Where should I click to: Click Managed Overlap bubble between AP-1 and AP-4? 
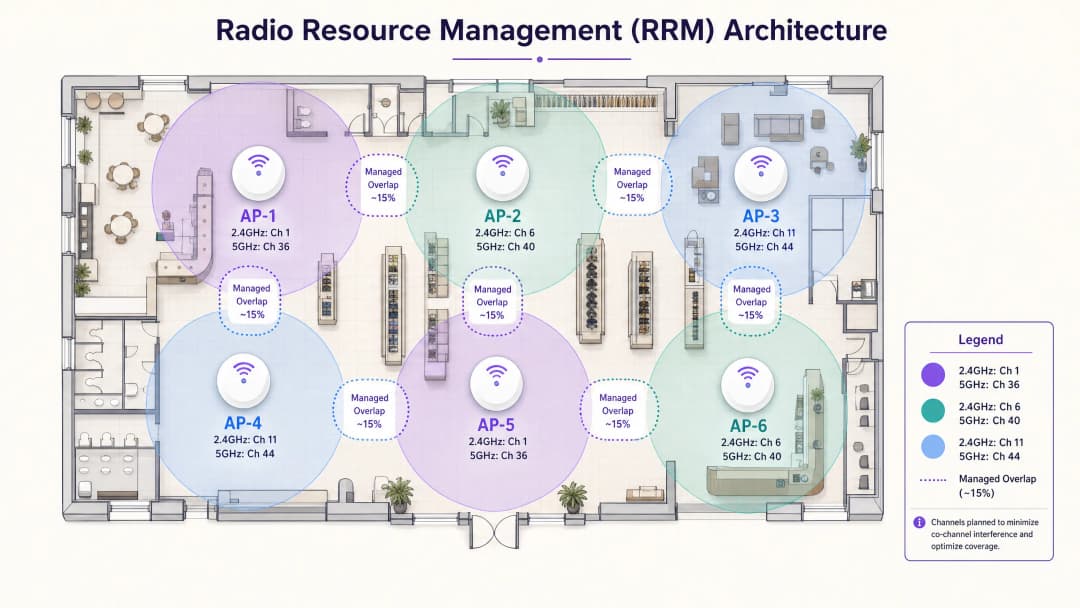(251, 301)
